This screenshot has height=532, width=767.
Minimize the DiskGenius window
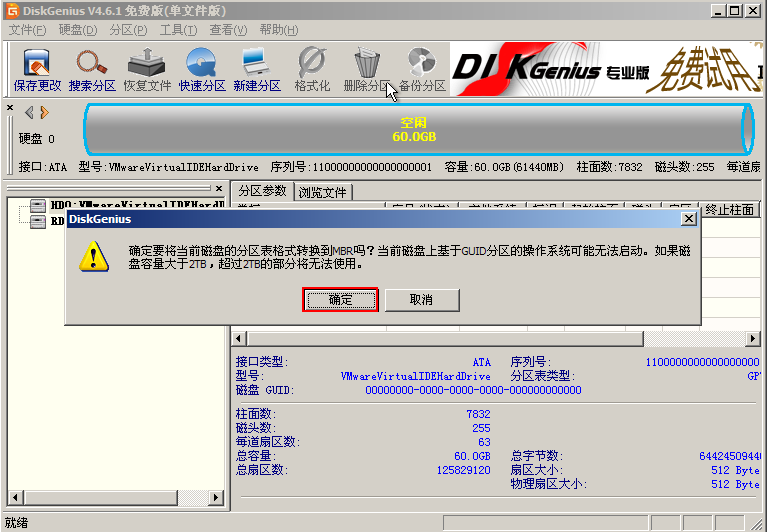coord(718,10)
